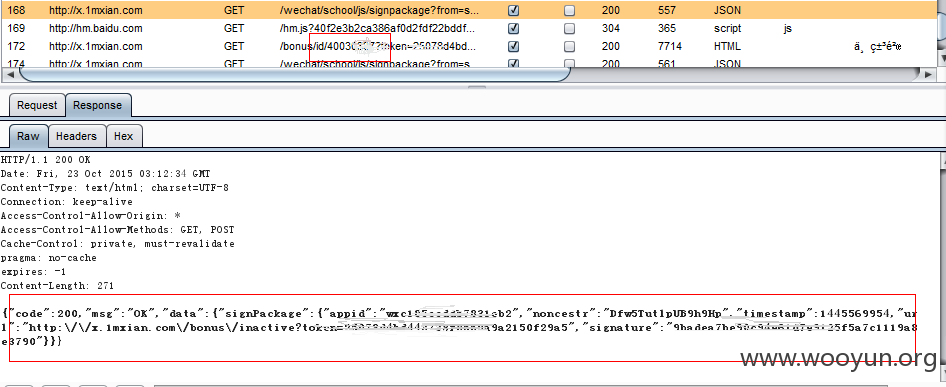Click the Cache-Control header line
Screen dimensions: 946x387
tap(117, 244)
